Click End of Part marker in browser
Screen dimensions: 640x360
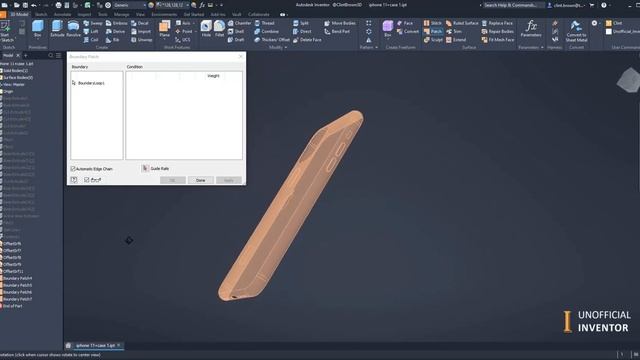click(x=12, y=306)
